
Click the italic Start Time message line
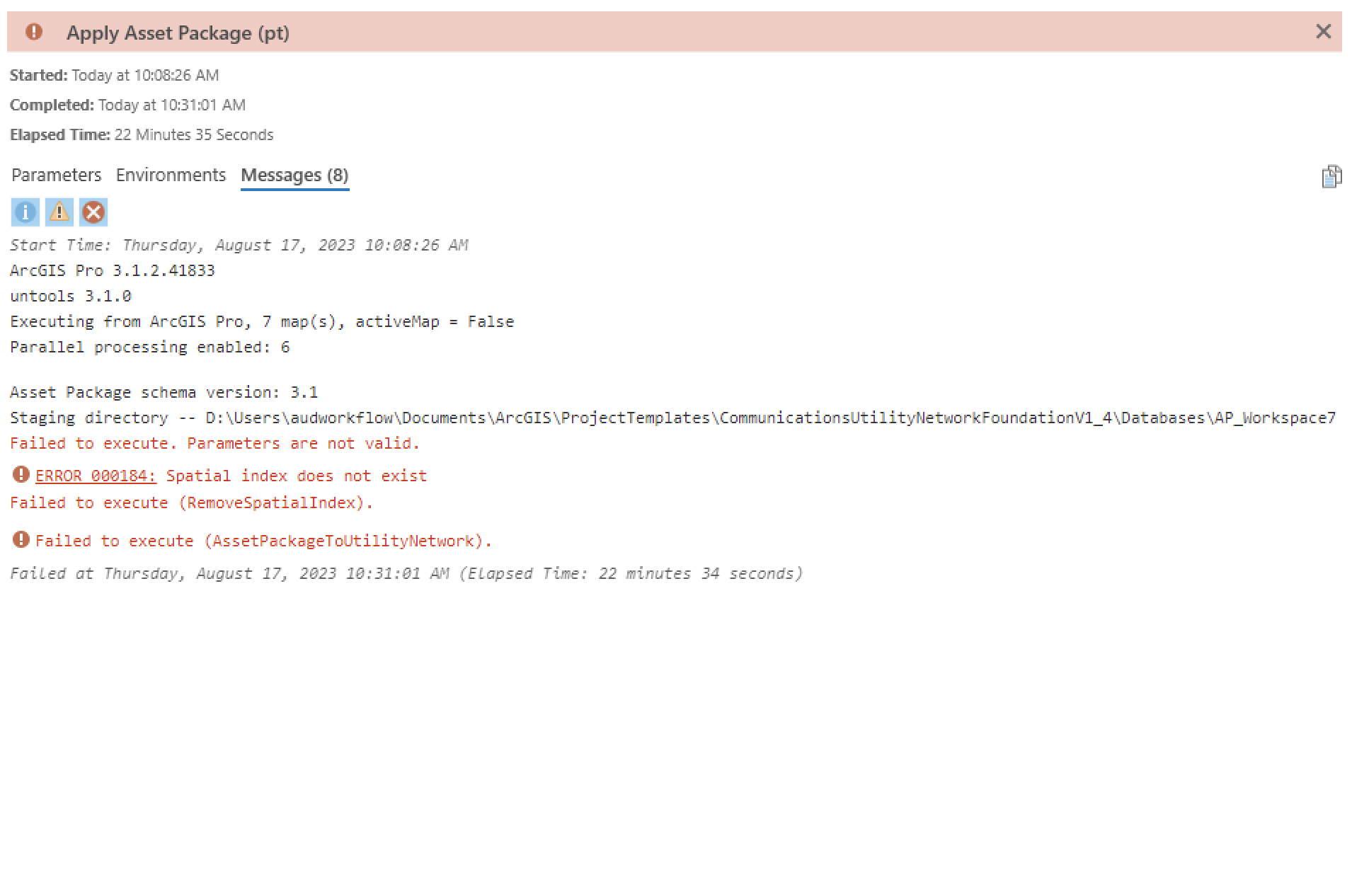point(239,245)
